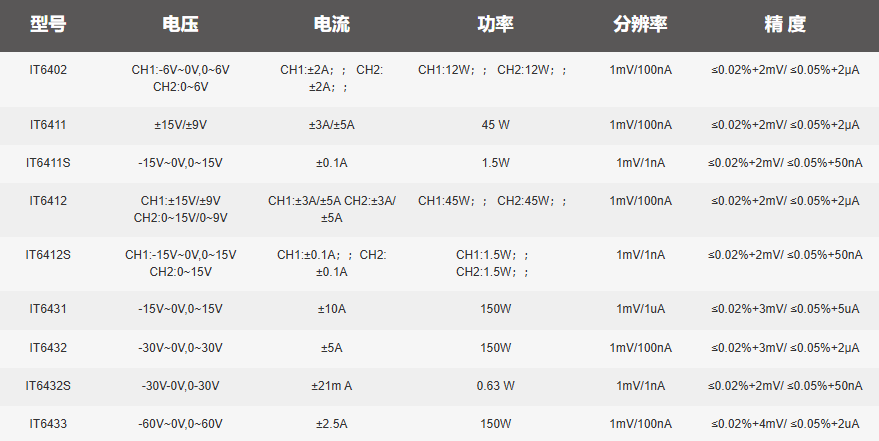Click the 1mV/1uA resolution cell
Image resolution: width=879 pixels, height=441 pixels.
pos(640,309)
